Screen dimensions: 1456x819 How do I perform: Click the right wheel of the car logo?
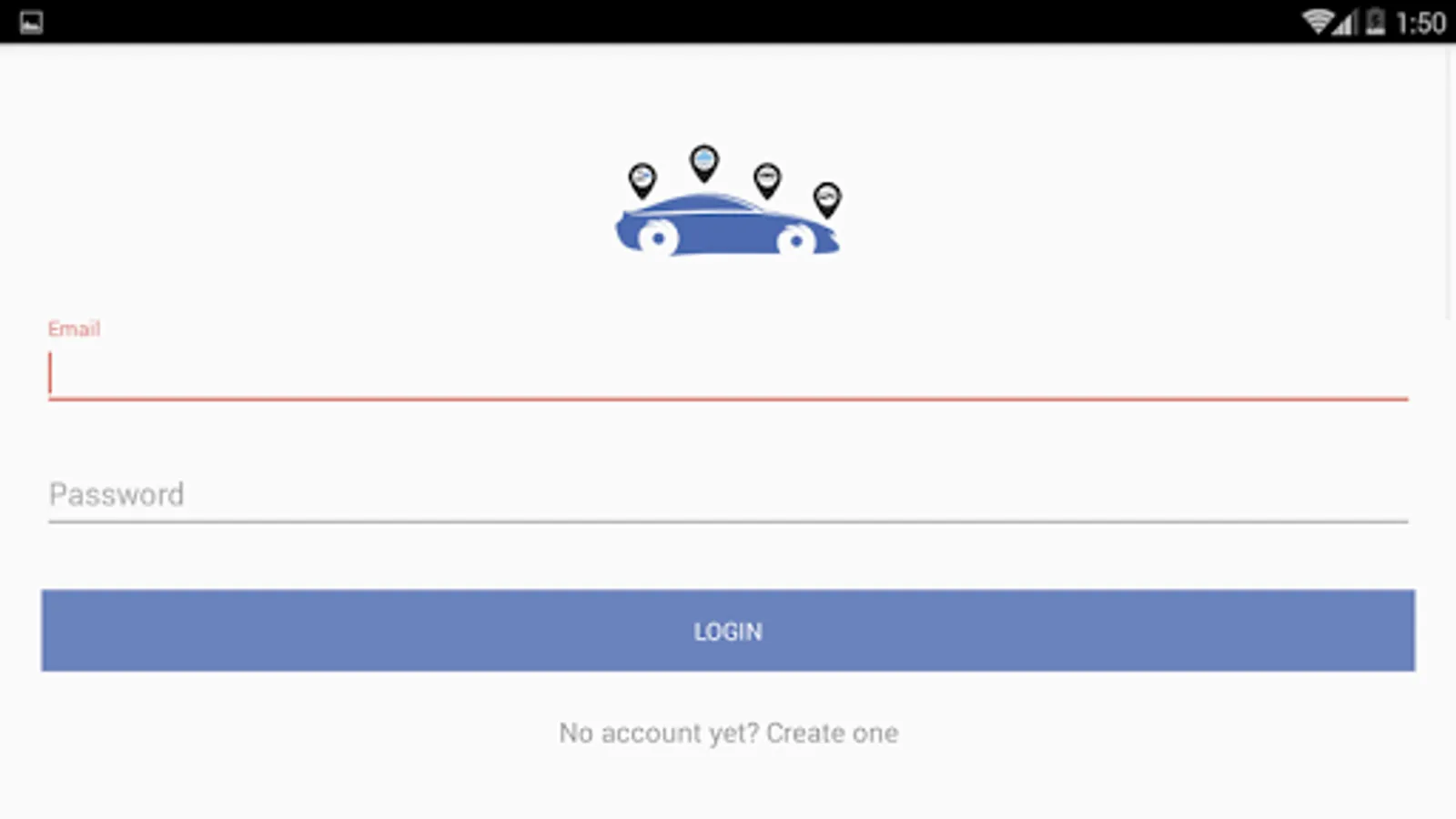(x=795, y=240)
